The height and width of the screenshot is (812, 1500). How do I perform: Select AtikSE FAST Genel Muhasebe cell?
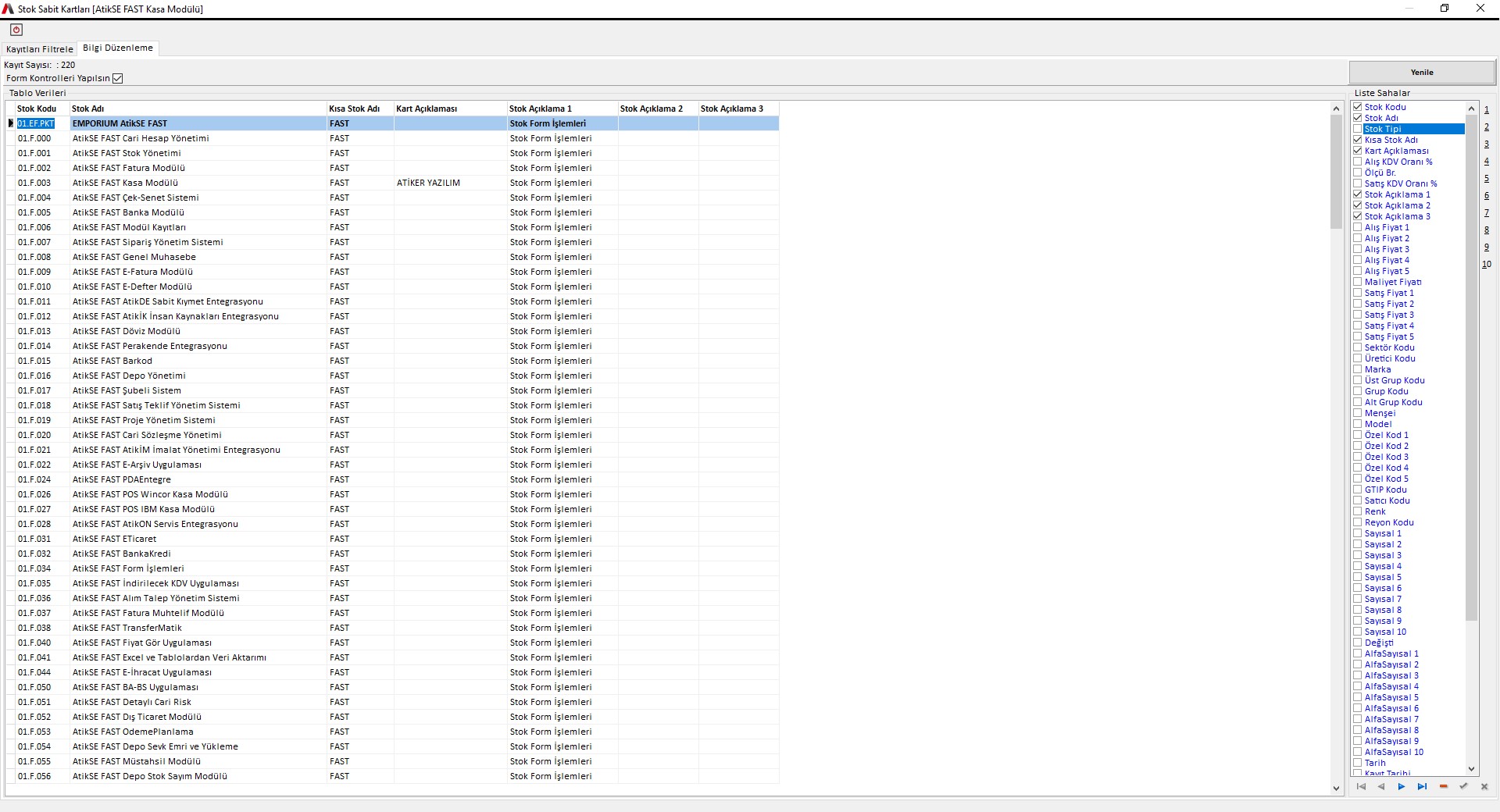tap(198, 257)
